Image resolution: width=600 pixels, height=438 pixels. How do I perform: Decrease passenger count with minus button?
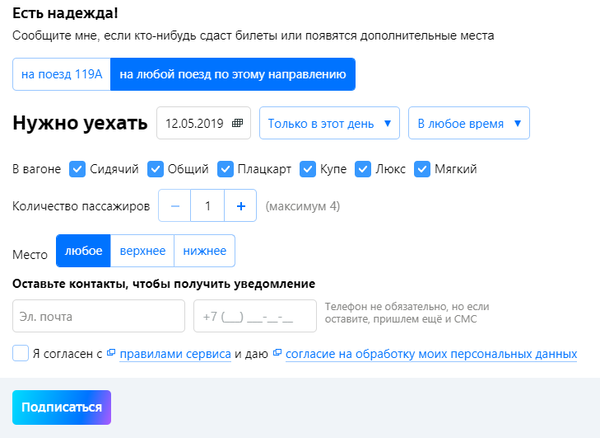[x=175, y=206]
